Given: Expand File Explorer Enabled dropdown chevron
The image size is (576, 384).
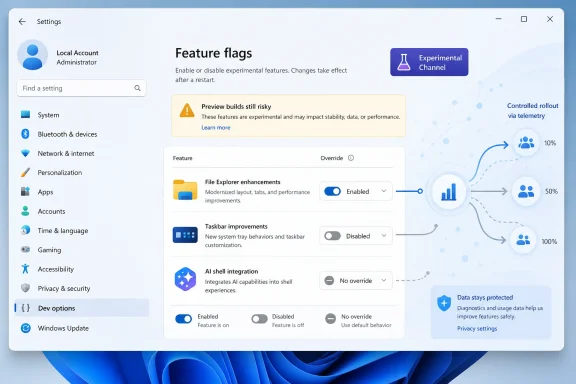Looking at the screenshot, I should 384,191.
